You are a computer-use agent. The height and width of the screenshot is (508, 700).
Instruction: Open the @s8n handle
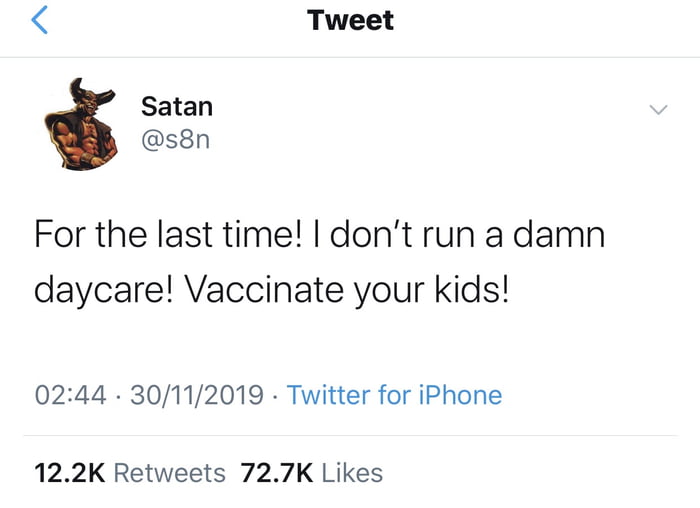pyautogui.click(x=176, y=140)
